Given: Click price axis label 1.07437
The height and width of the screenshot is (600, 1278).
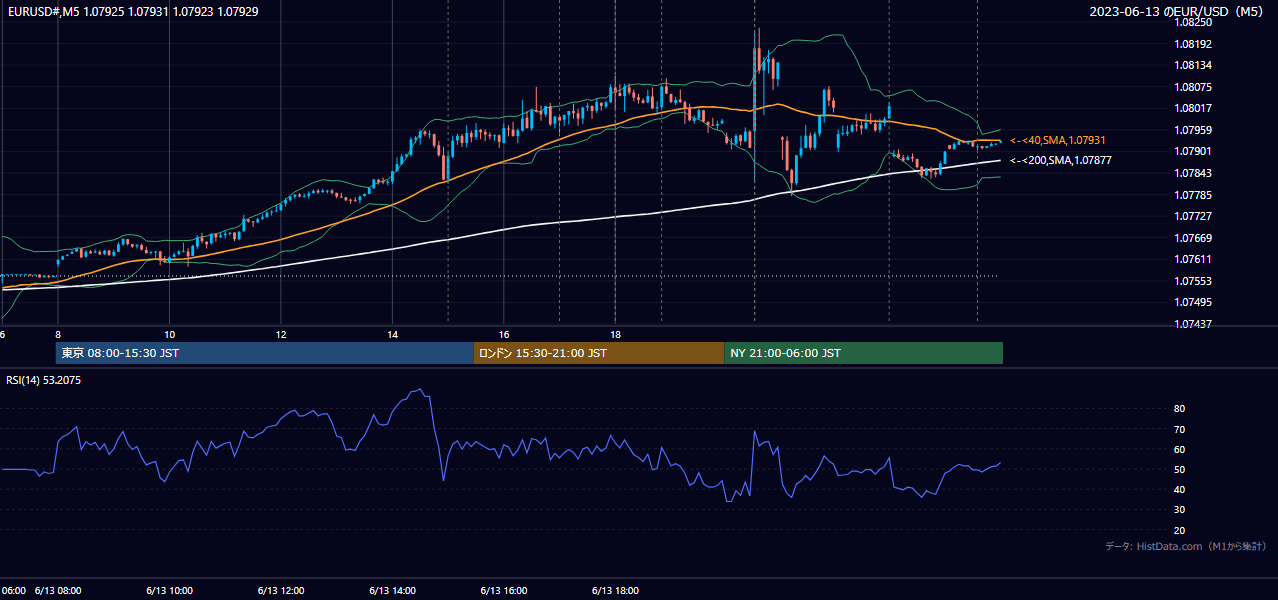Looking at the screenshot, I should (1193, 324).
